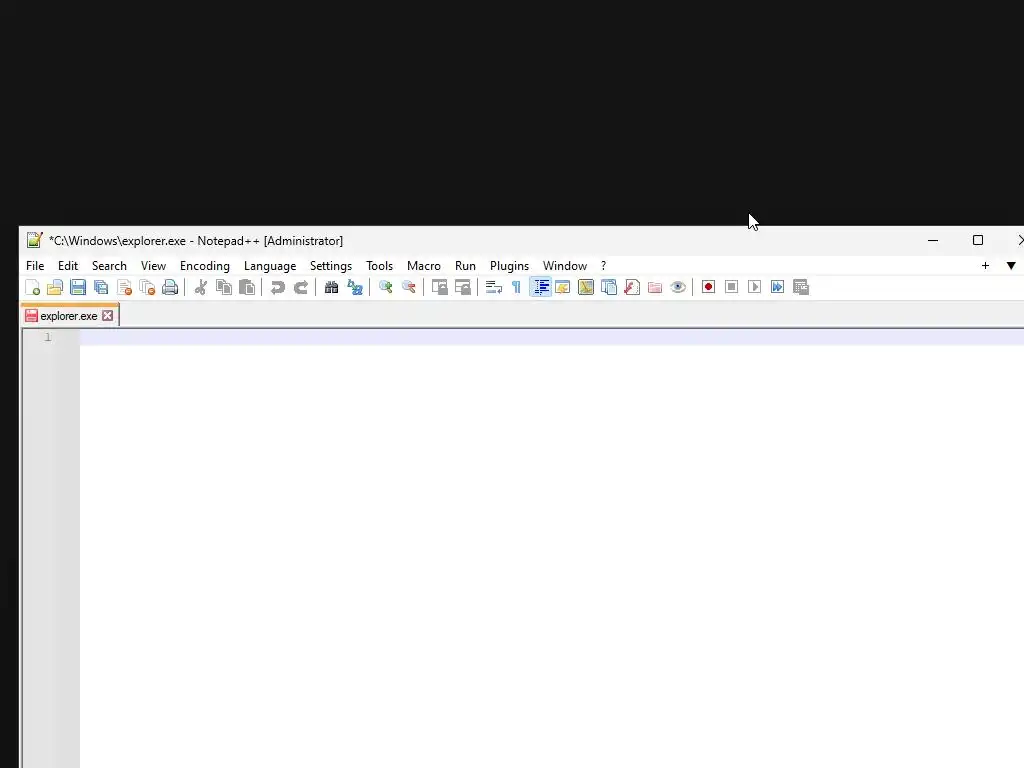Open Find using the binoculars icon
This screenshot has height=768, width=1024.
[x=332, y=287]
